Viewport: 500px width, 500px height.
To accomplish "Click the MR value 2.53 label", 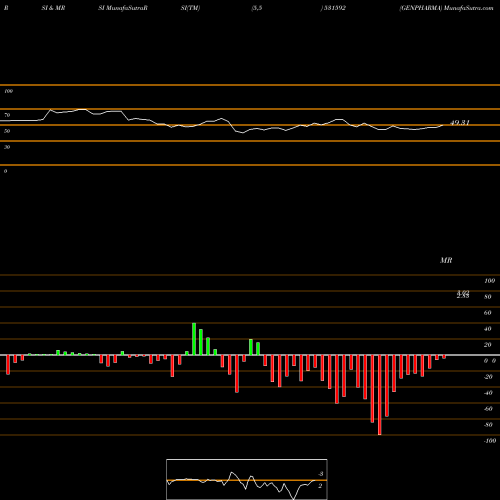I will point(463,296).
